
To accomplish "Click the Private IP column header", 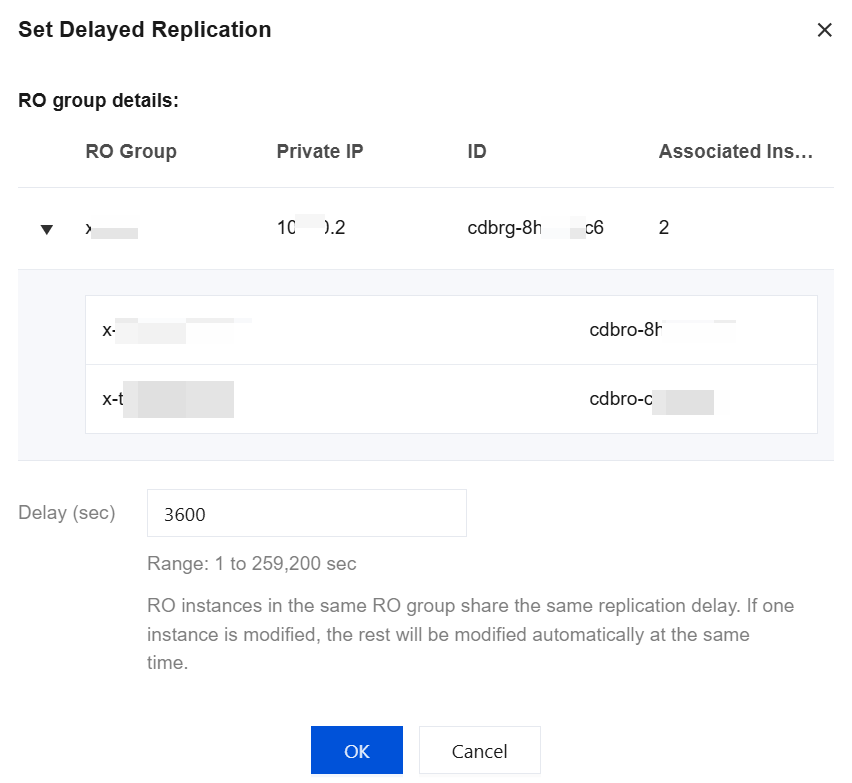I will [x=319, y=152].
